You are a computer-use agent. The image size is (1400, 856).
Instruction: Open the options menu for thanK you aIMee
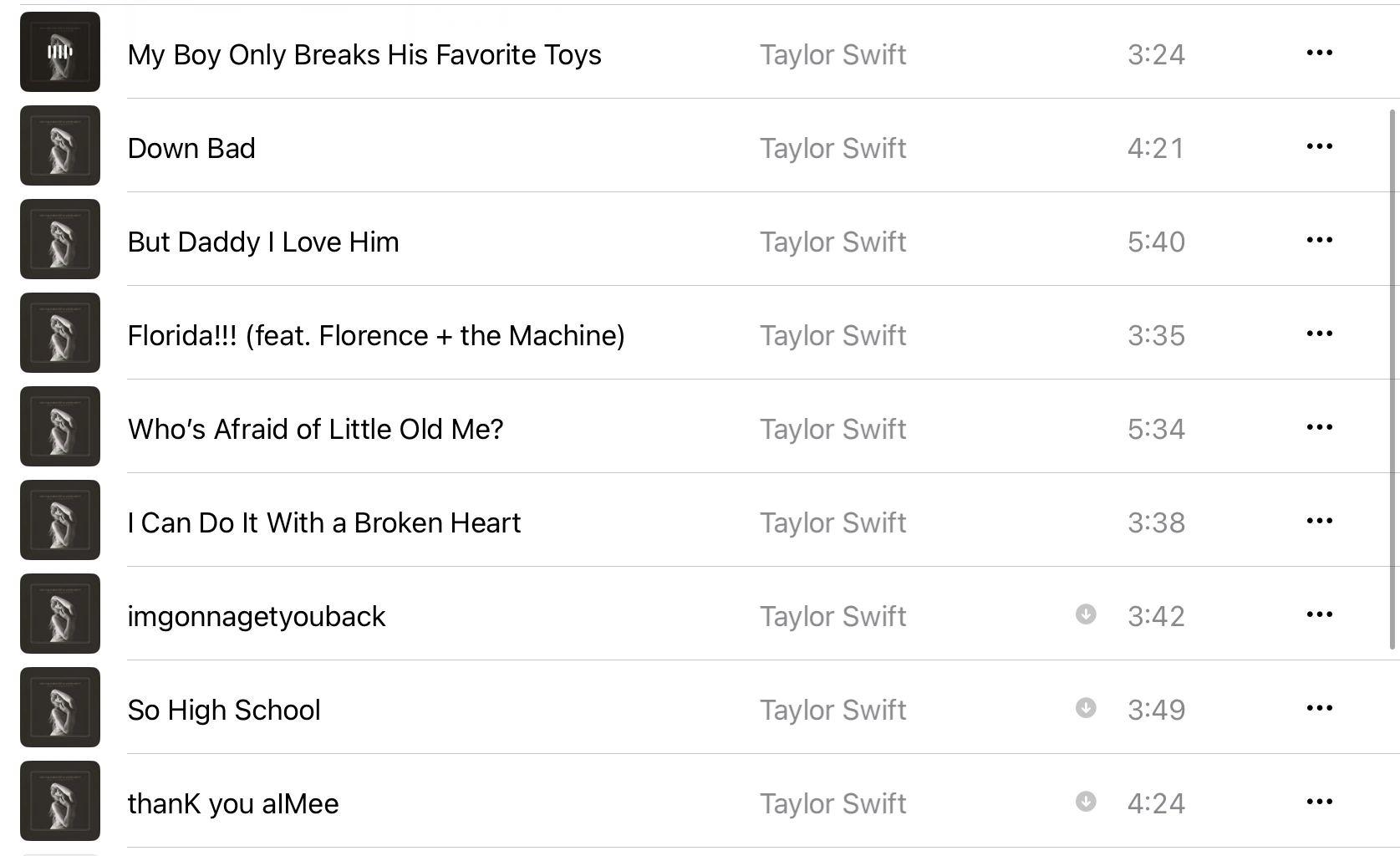1319,802
